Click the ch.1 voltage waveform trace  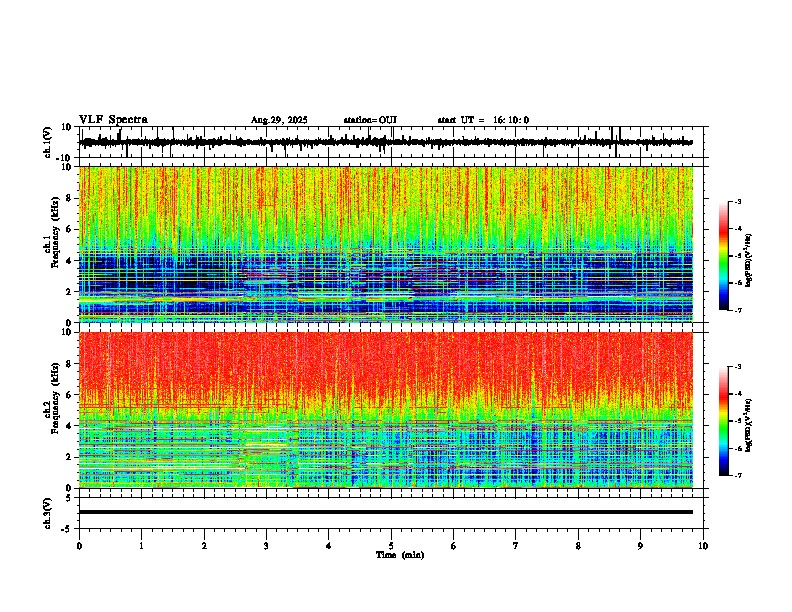[x=385, y=142]
